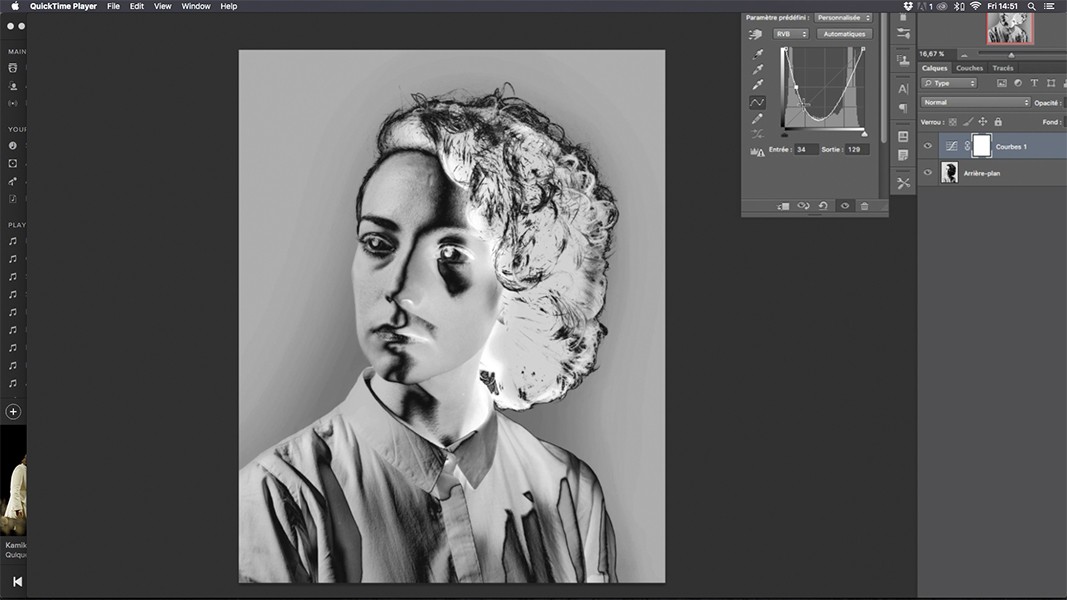Open Spotlight search in the menu bar
The width and height of the screenshot is (1067, 600).
[1032, 6]
